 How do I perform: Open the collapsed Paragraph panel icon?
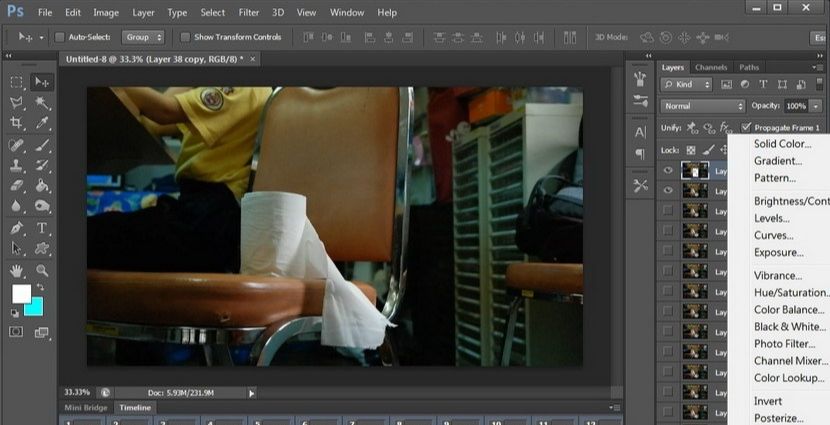(x=640, y=153)
